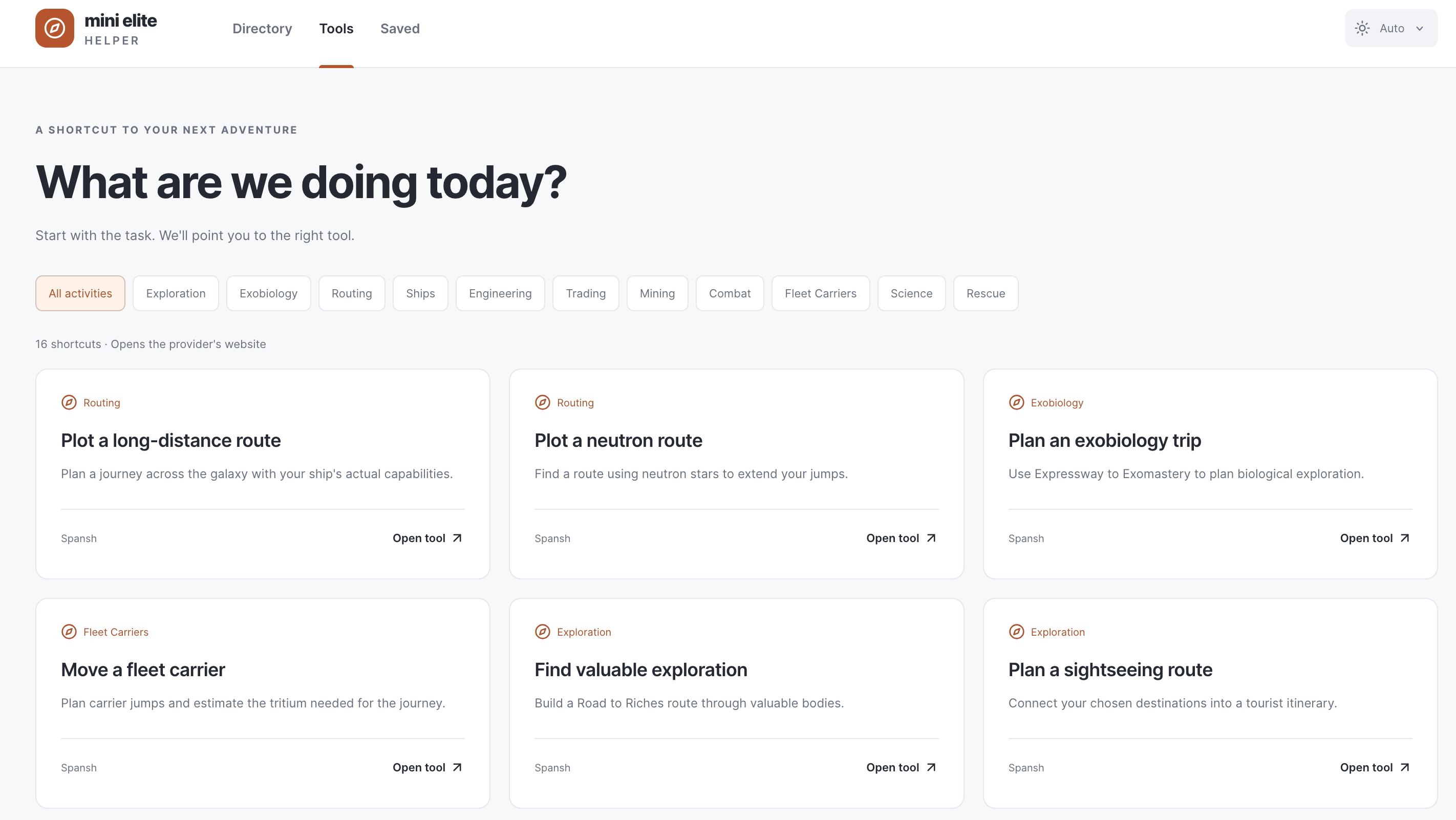Filter by Routing activity

[x=352, y=293]
